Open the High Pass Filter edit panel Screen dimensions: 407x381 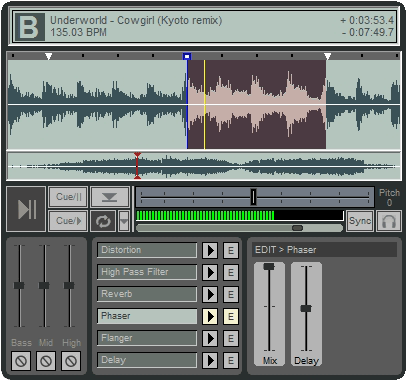pos(231,272)
